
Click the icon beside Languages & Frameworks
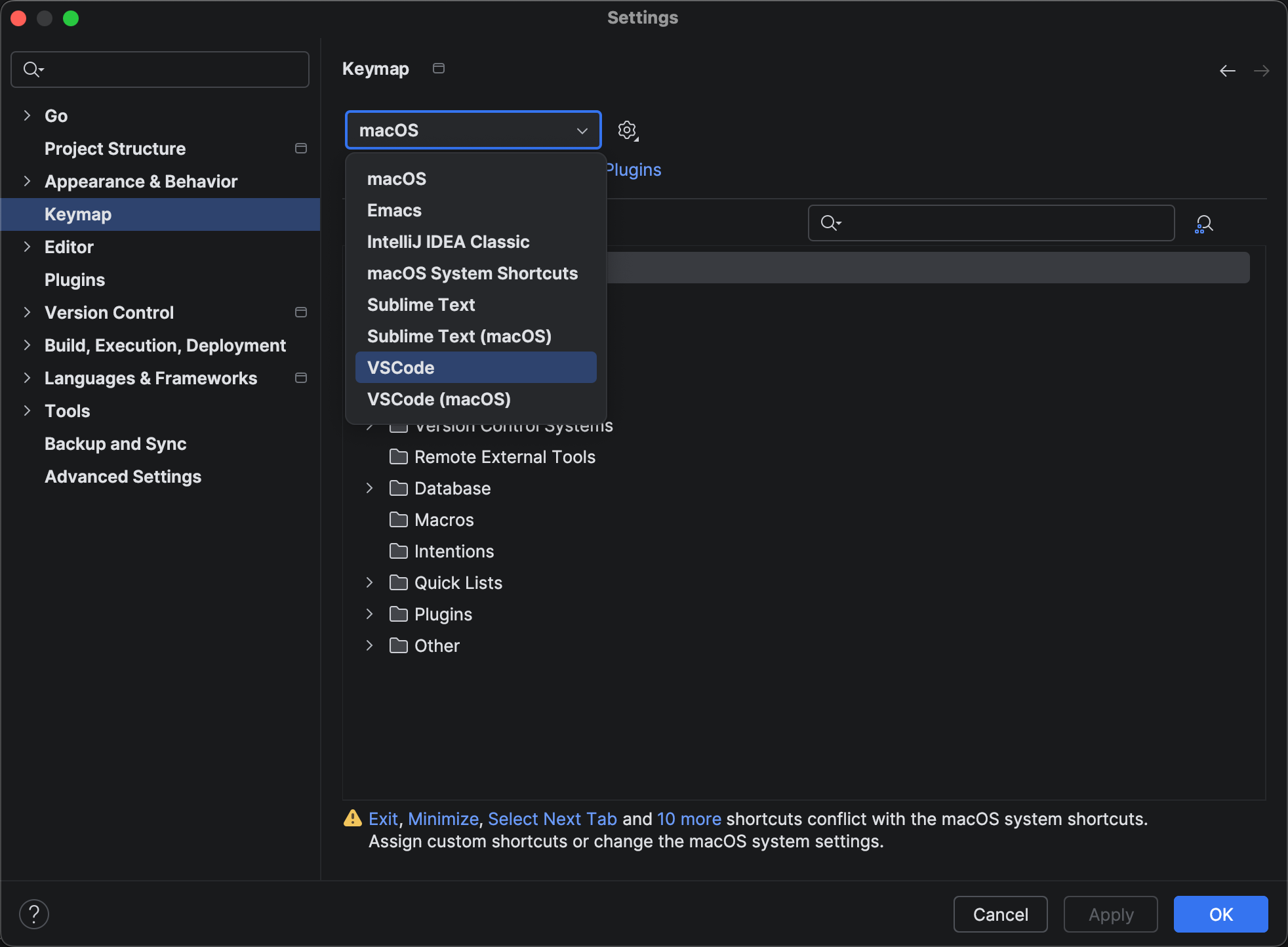tap(300, 378)
